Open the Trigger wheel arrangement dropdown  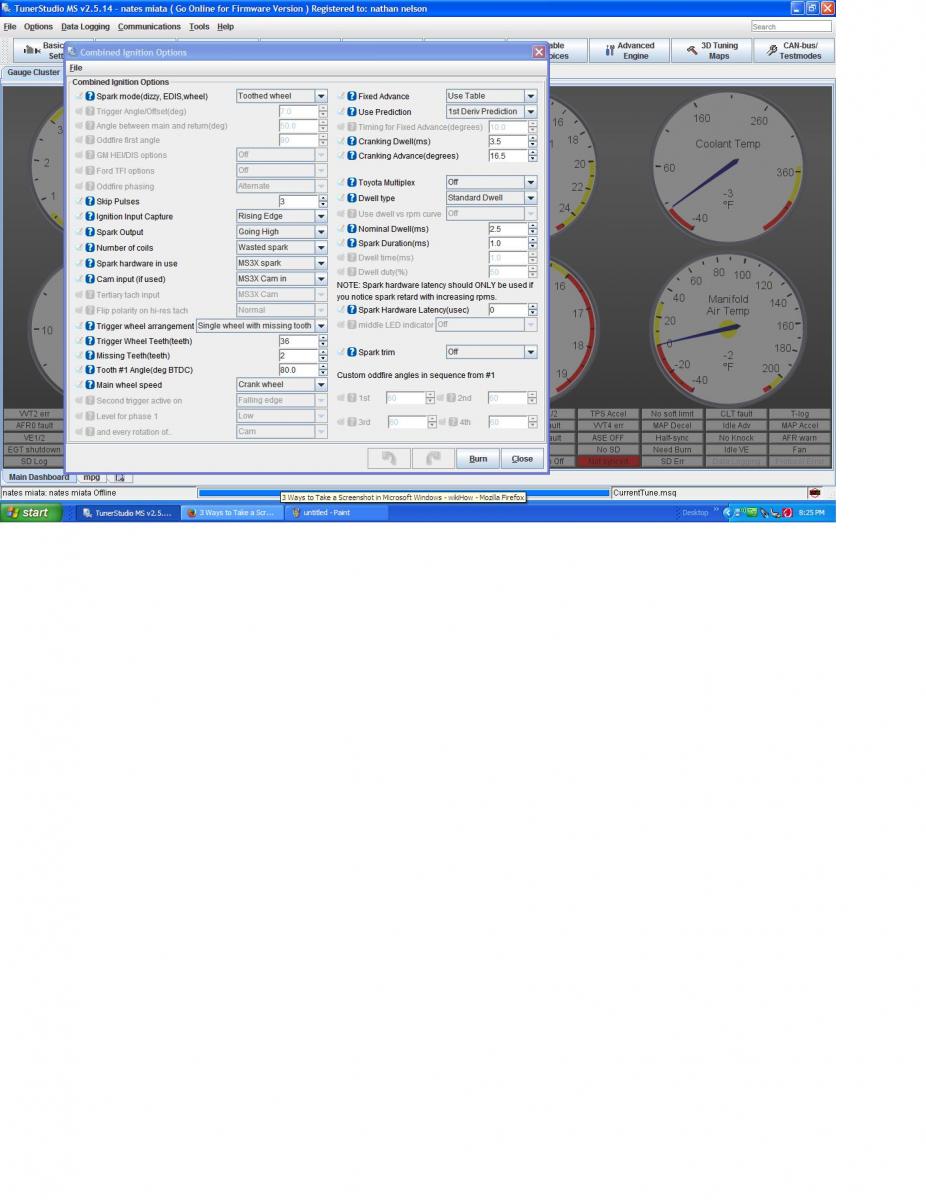point(262,326)
